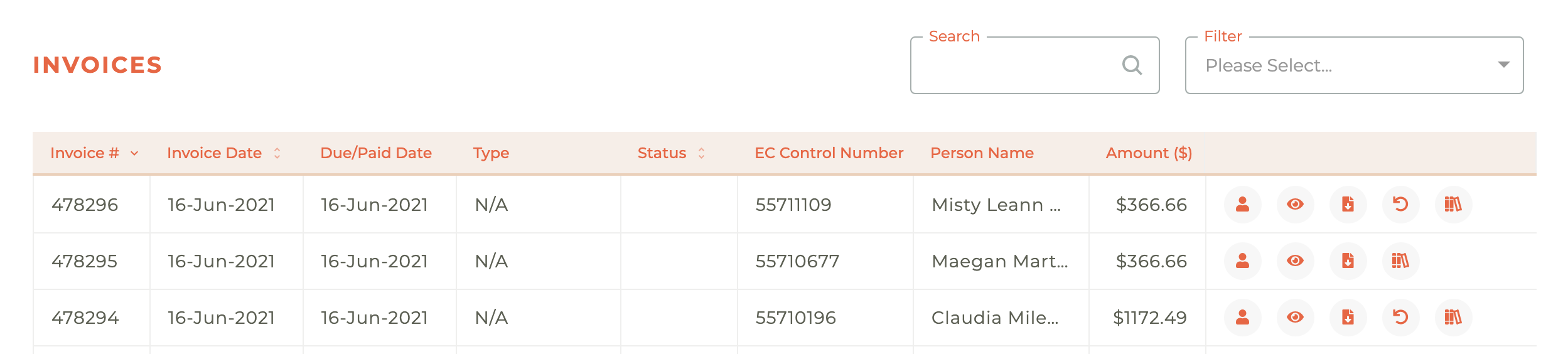The height and width of the screenshot is (354, 1568).
Task: Click the person name Misty Leann cell
Action: coord(996,205)
